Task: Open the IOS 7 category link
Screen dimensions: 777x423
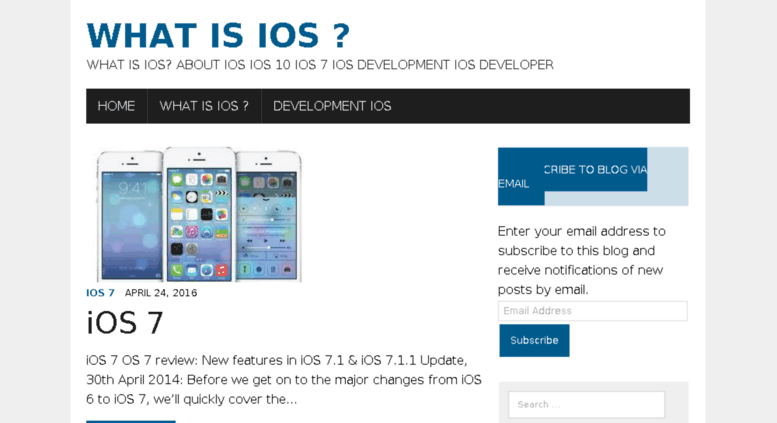Action: pos(100,293)
